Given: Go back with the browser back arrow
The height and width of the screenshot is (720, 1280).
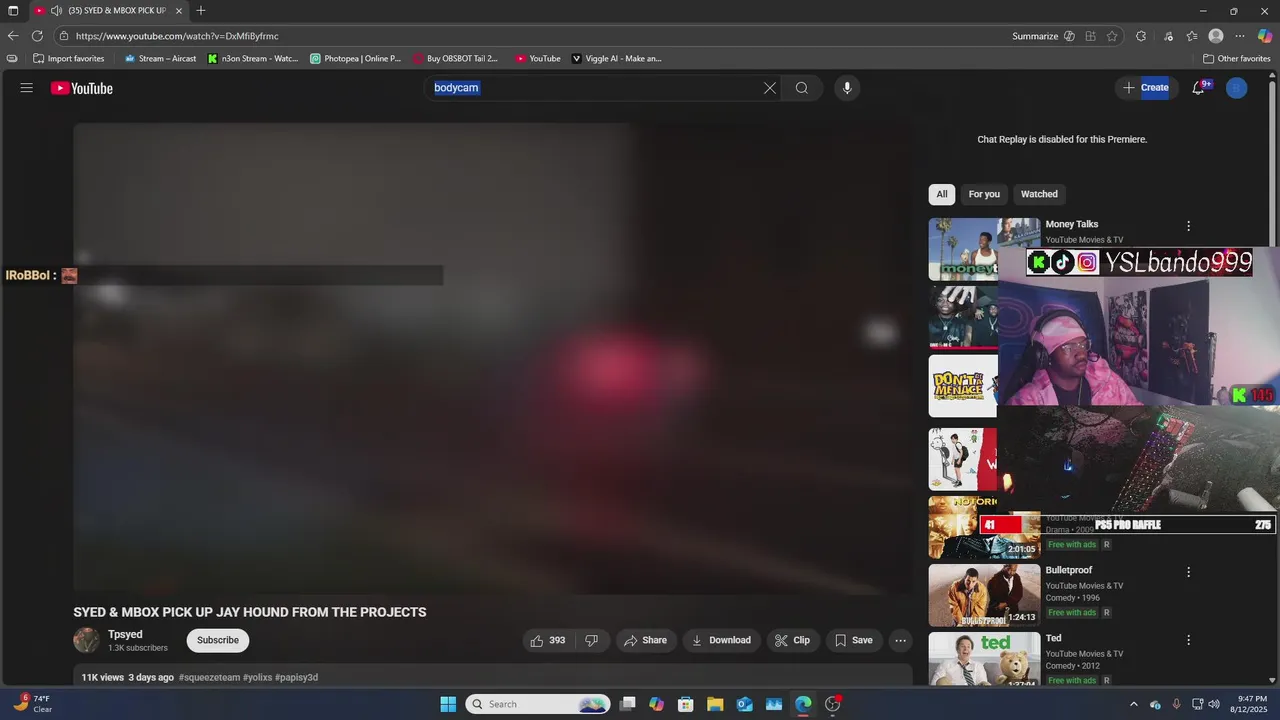Looking at the screenshot, I should [13, 36].
